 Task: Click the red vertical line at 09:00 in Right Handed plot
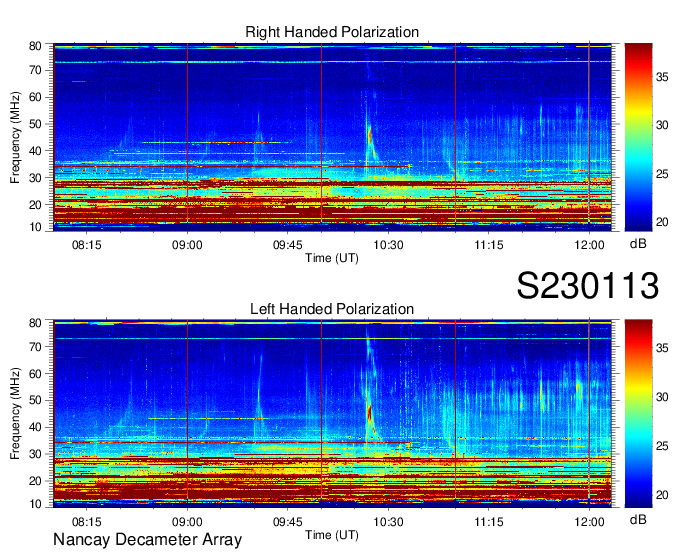(x=187, y=134)
